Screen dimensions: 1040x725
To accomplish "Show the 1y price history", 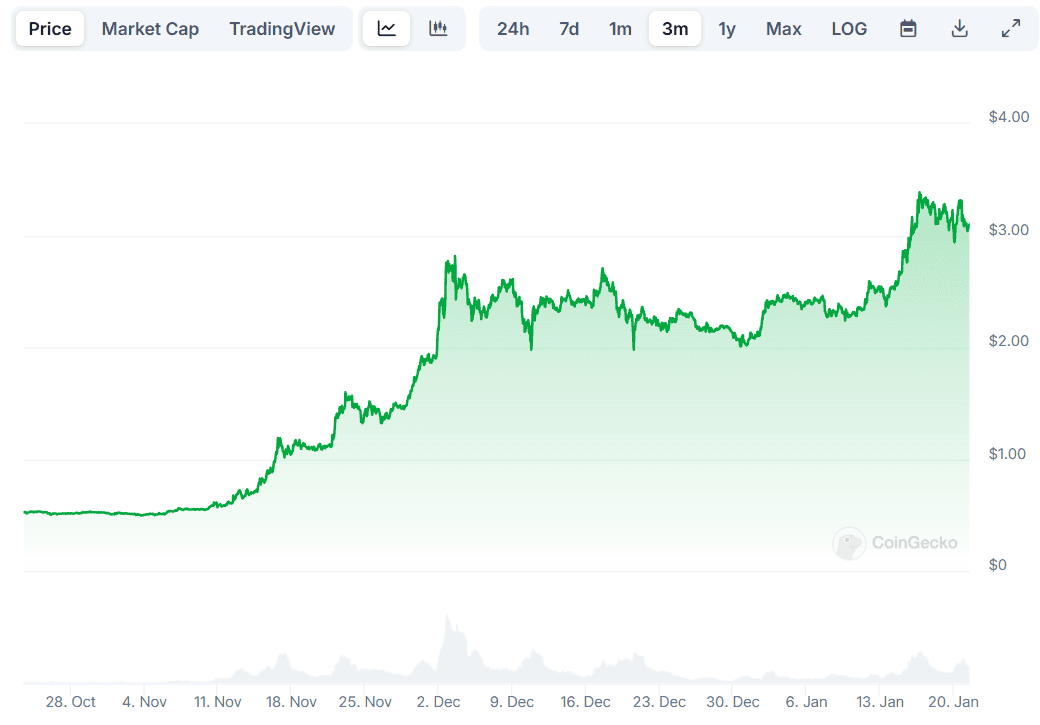I will (727, 29).
